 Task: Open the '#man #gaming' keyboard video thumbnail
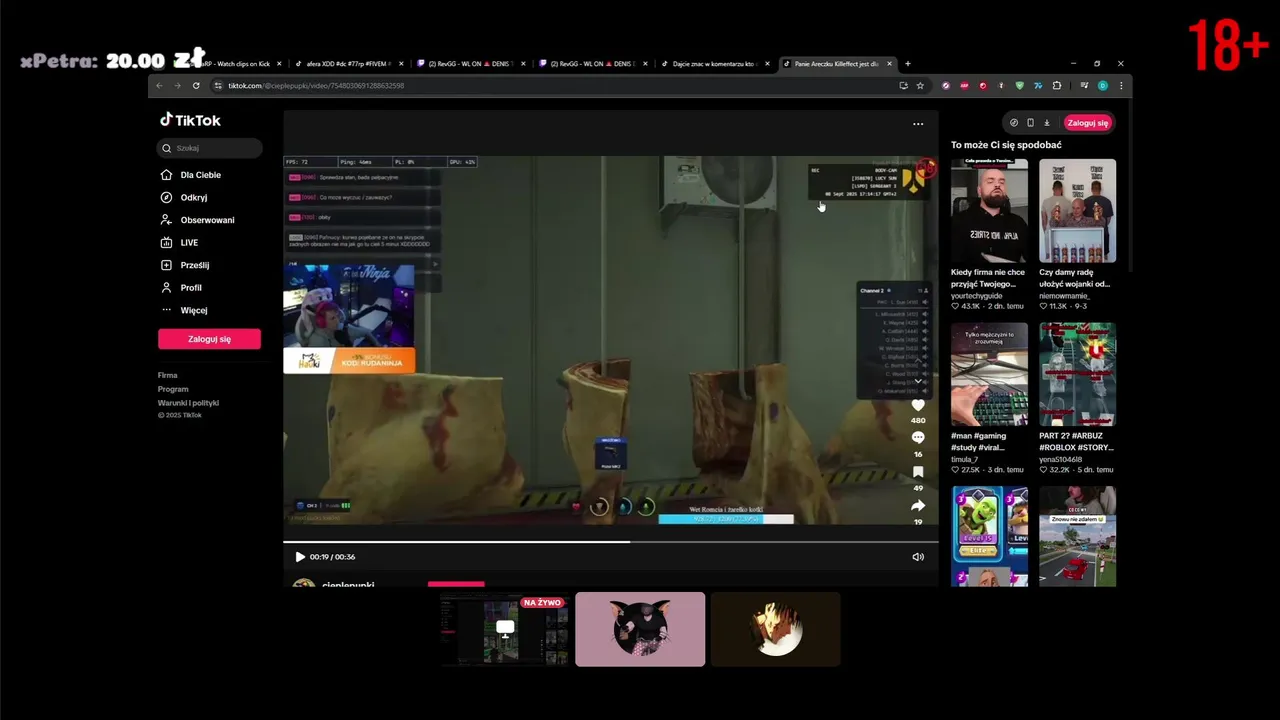tap(989, 374)
